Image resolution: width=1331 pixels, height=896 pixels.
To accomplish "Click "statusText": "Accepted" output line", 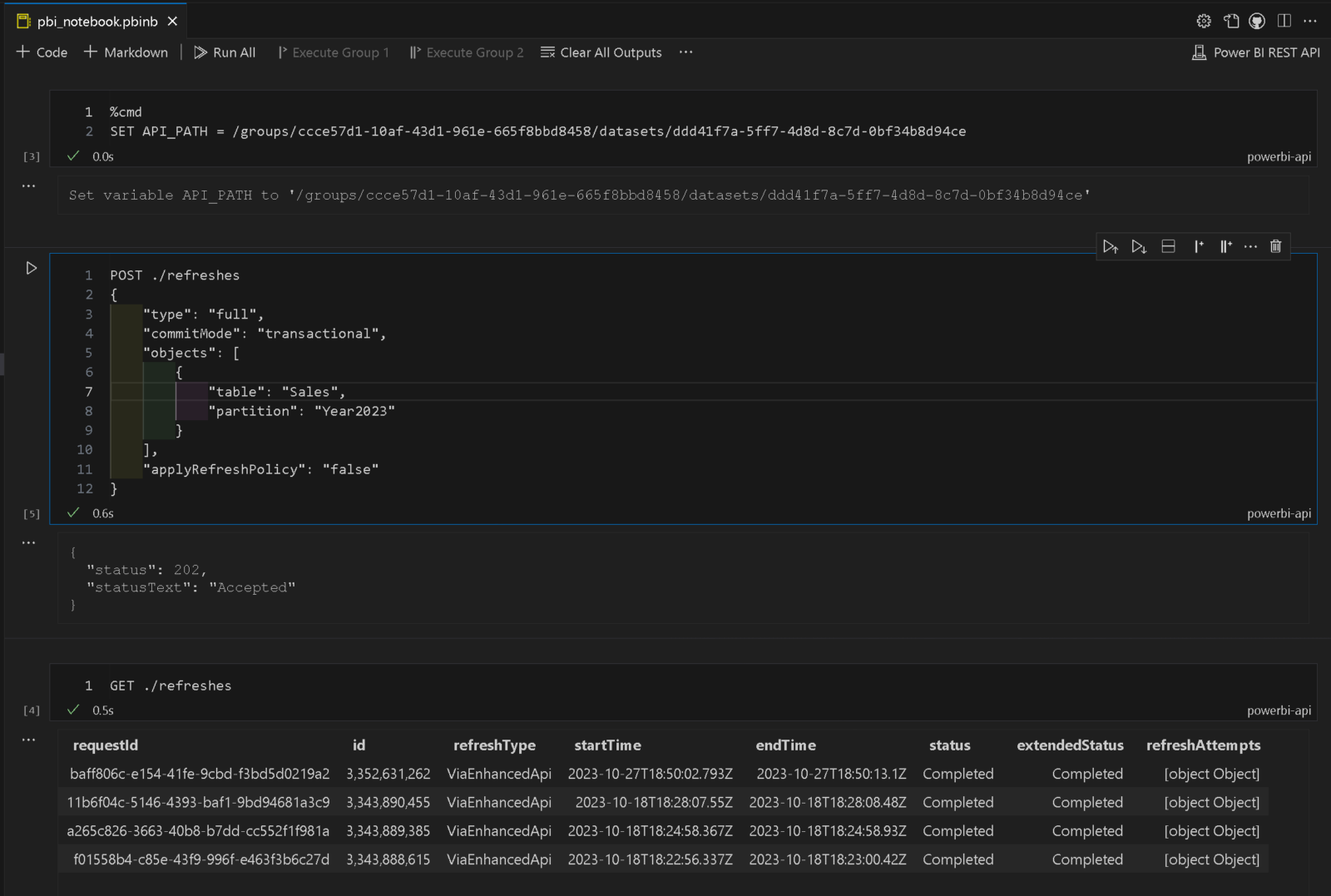I will click(190, 587).
